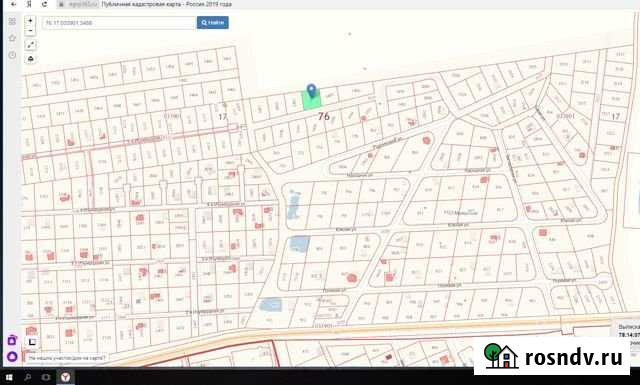Focus the cadastral number search field
The width and height of the screenshot is (640, 385).
pyautogui.click(x=119, y=23)
